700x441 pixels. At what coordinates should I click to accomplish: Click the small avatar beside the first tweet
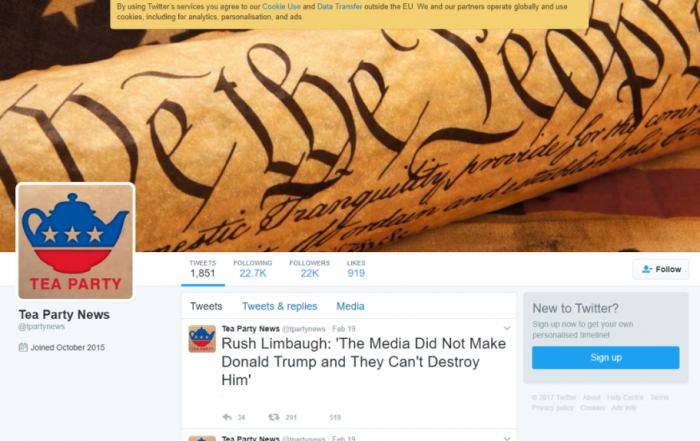(x=202, y=339)
